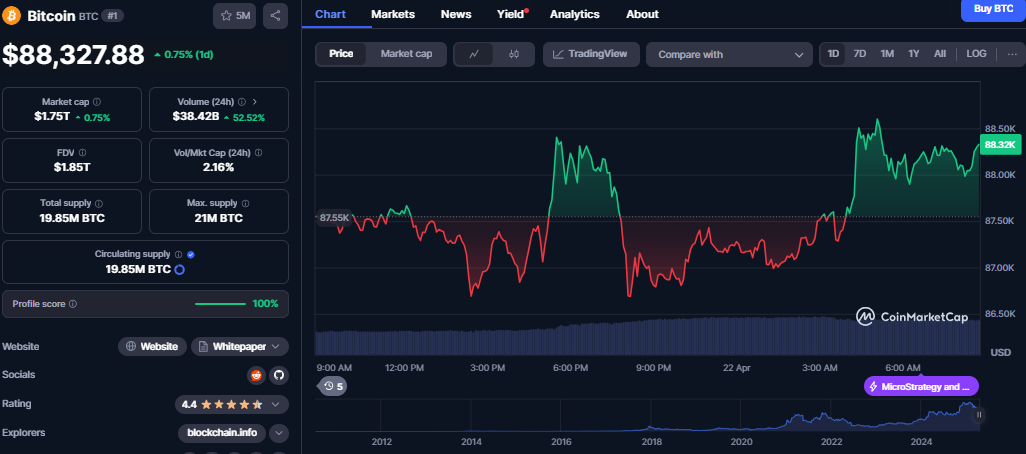Screen dimensions: 1026x454
Task: Open the GitHub social link
Action: tap(278, 375)
